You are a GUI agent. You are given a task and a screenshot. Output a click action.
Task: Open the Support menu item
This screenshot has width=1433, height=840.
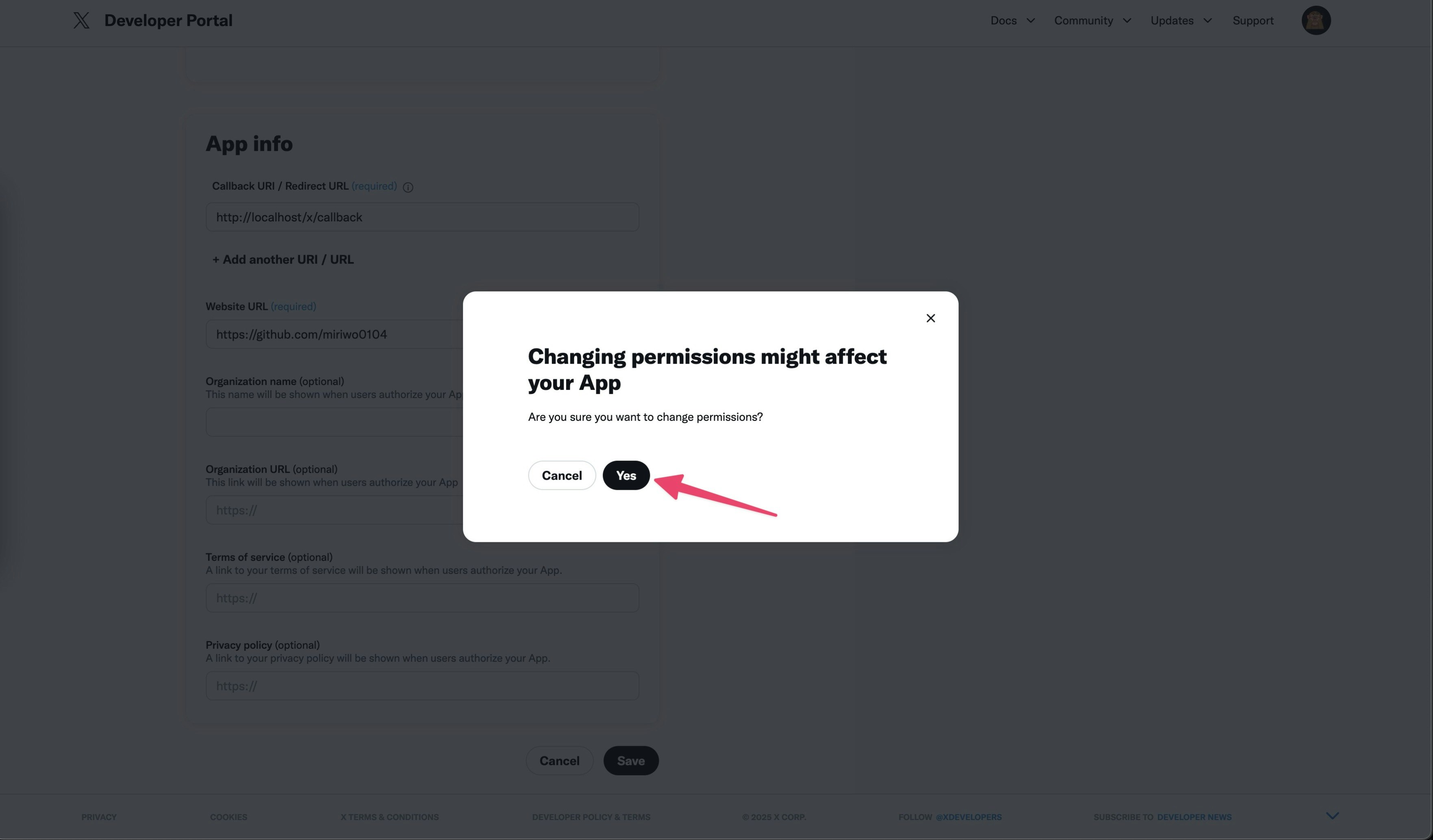(x=1253, y=20)
